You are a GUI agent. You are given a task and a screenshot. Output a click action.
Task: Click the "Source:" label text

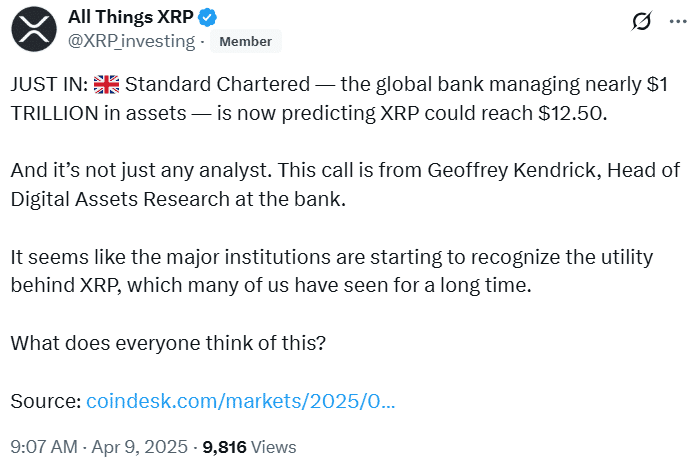pyautogui.click(x=45, y=401)
